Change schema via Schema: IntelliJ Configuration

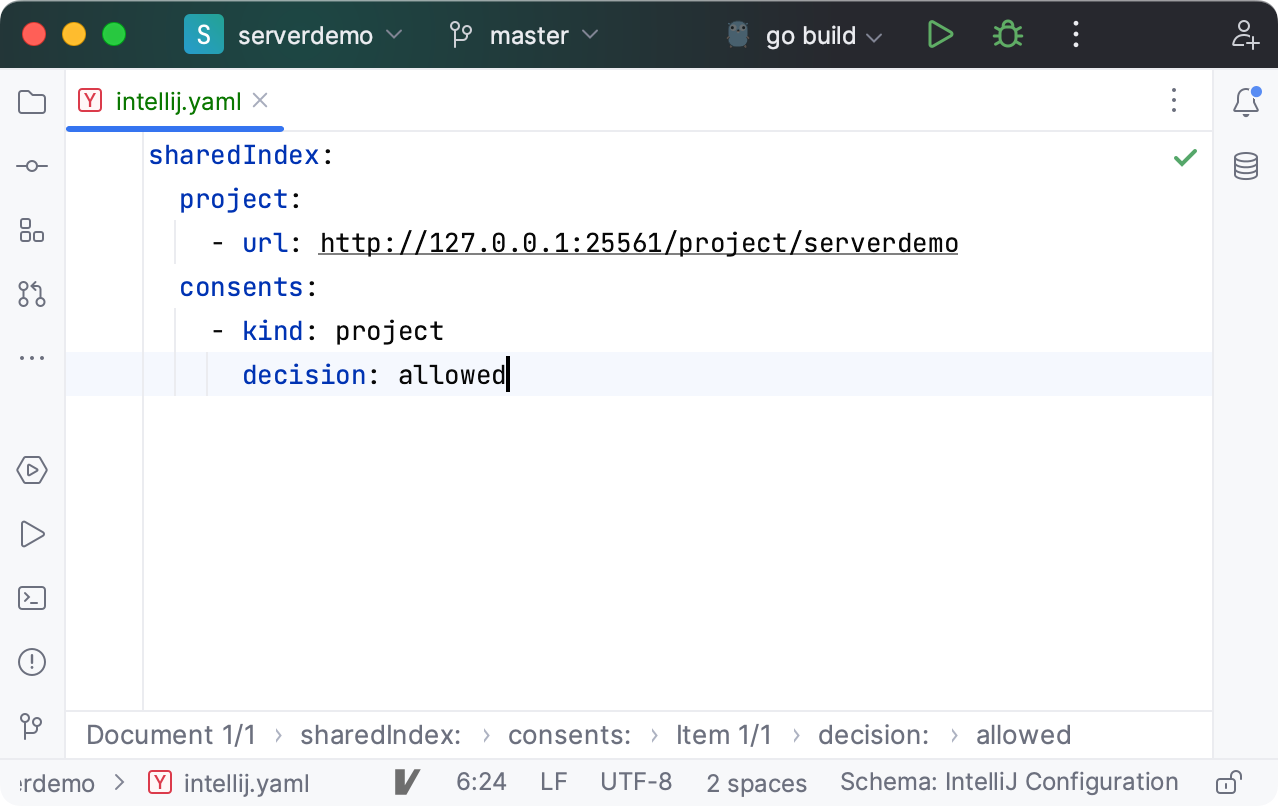[x=1008, y=782]
